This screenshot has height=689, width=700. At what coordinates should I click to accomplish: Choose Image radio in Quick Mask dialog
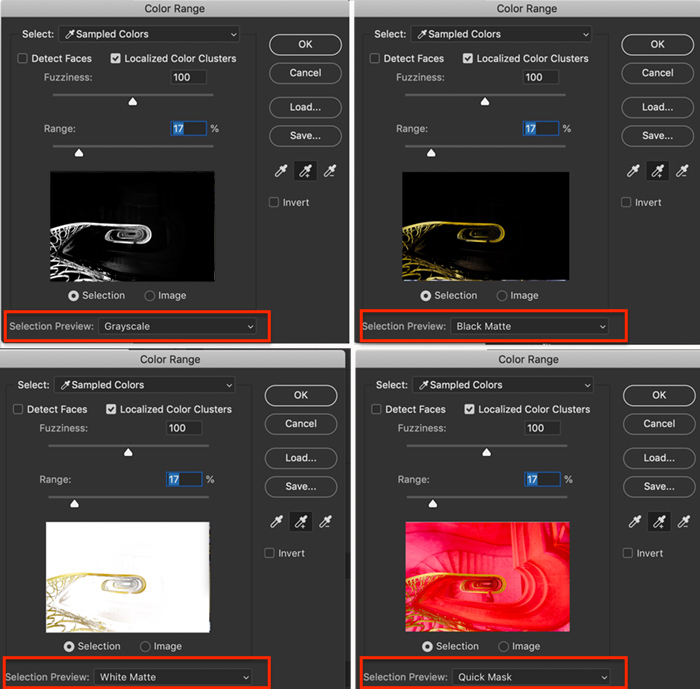pos(504,647)
